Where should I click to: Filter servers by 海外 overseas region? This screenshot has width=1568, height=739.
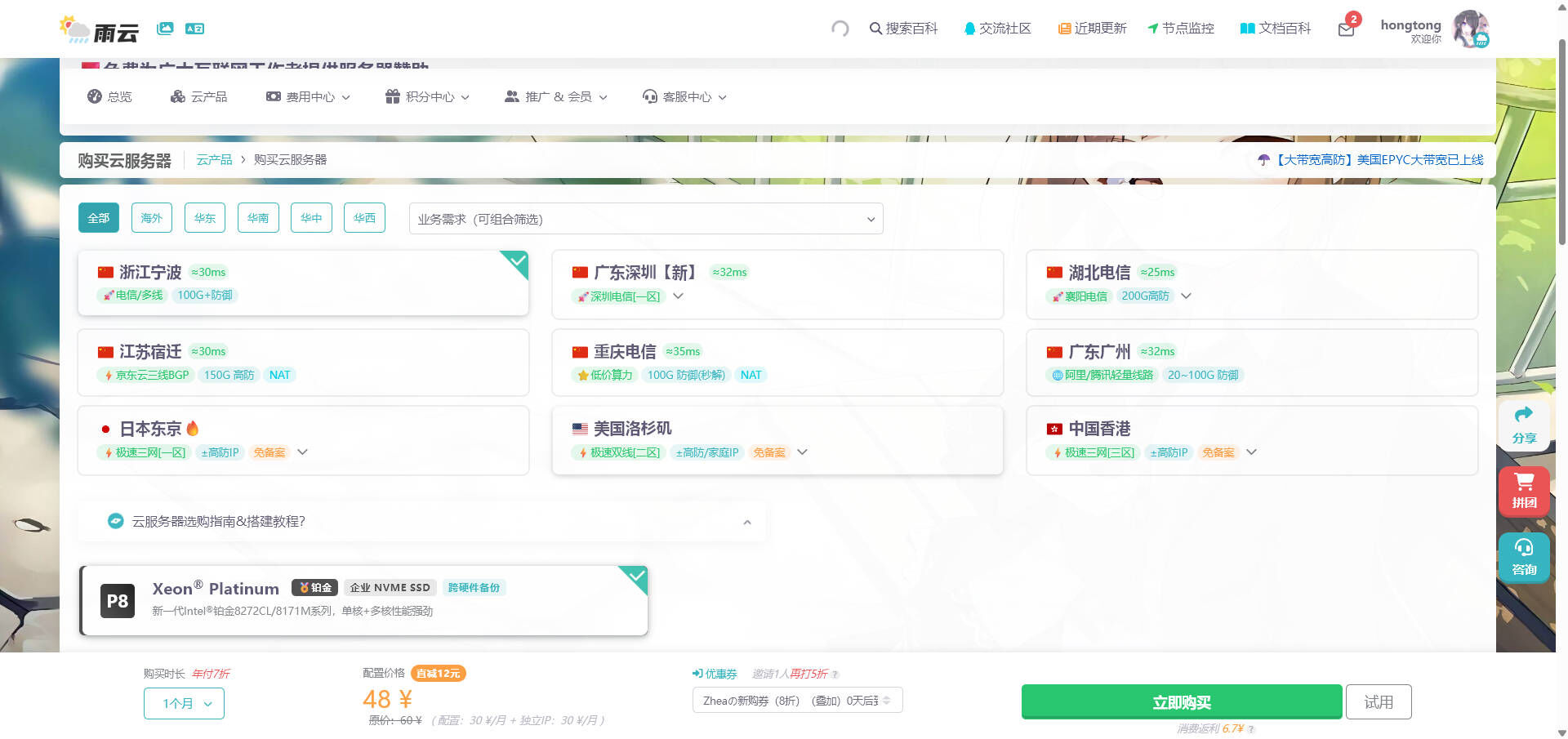pyautogui.click(x=151, y=217)
